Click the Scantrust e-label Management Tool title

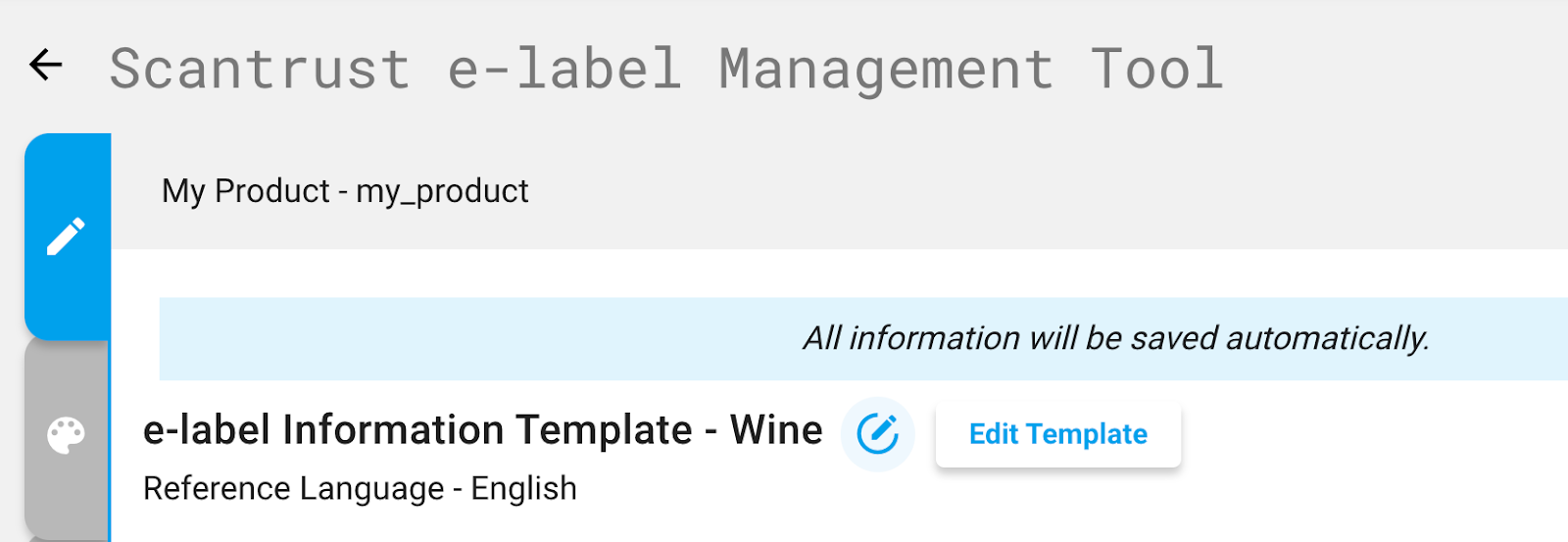pos(666,69)
